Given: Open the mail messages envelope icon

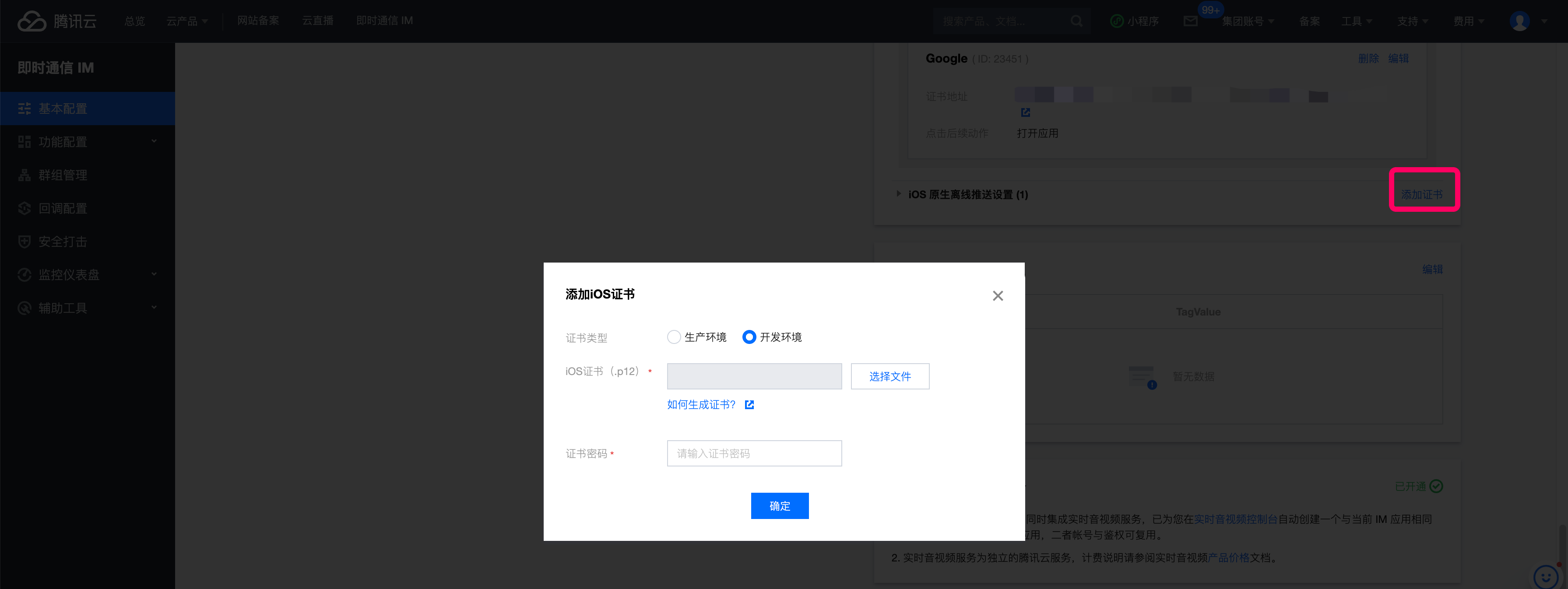Looking at the screenshot, I should click(x=1190, y=21).
